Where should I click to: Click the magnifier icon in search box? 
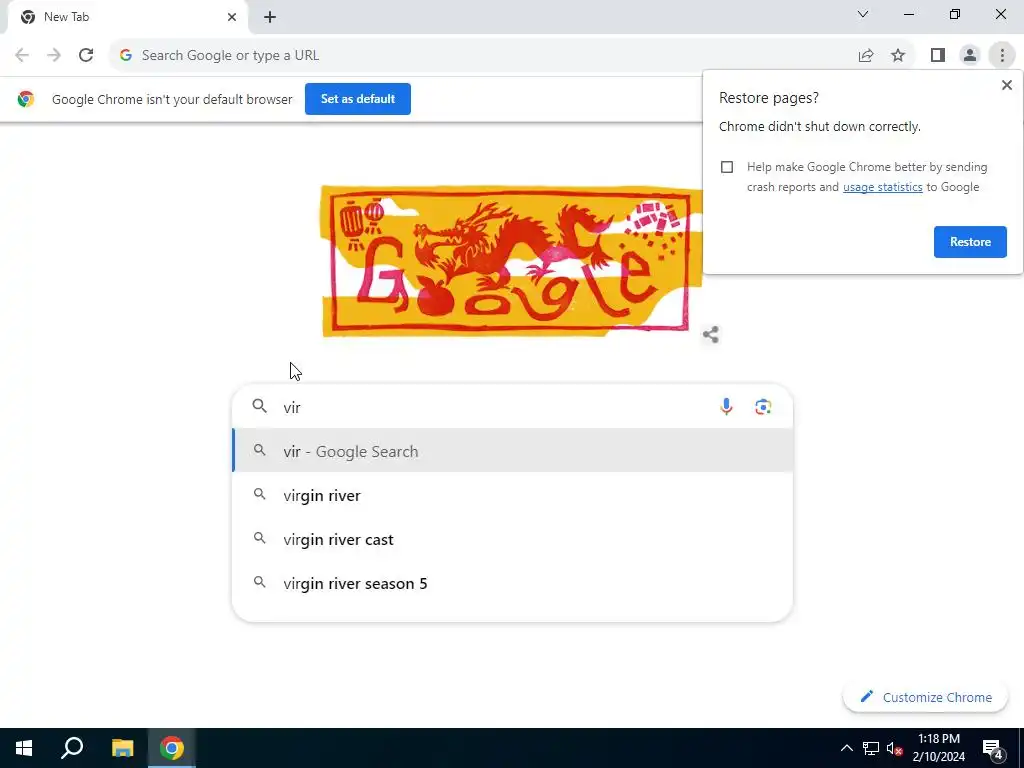point(259,406)
